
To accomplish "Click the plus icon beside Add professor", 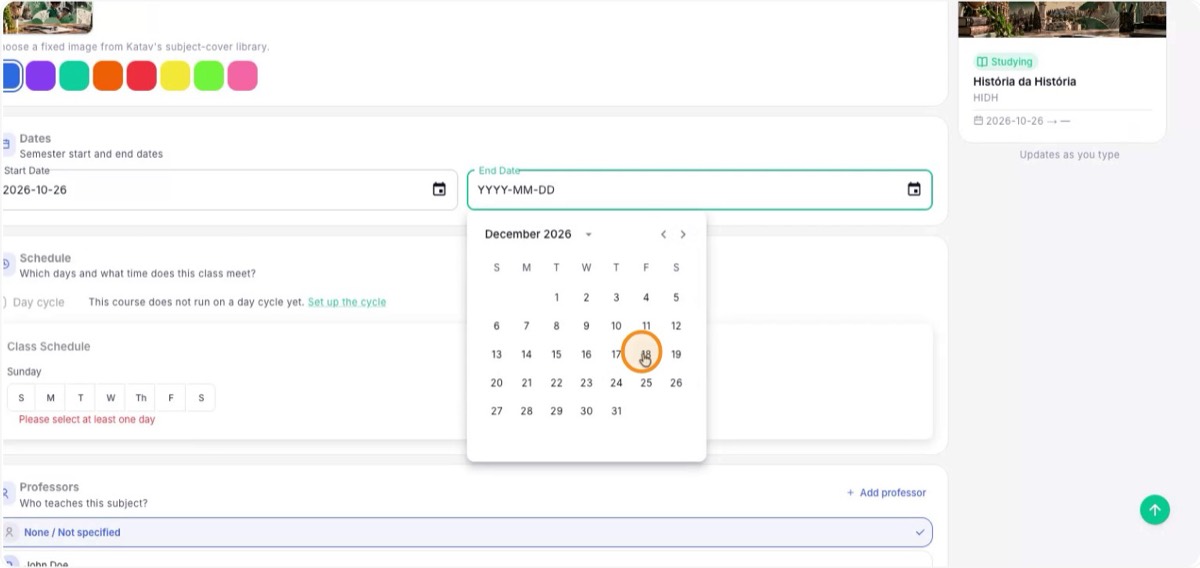I will click(850, 493).
